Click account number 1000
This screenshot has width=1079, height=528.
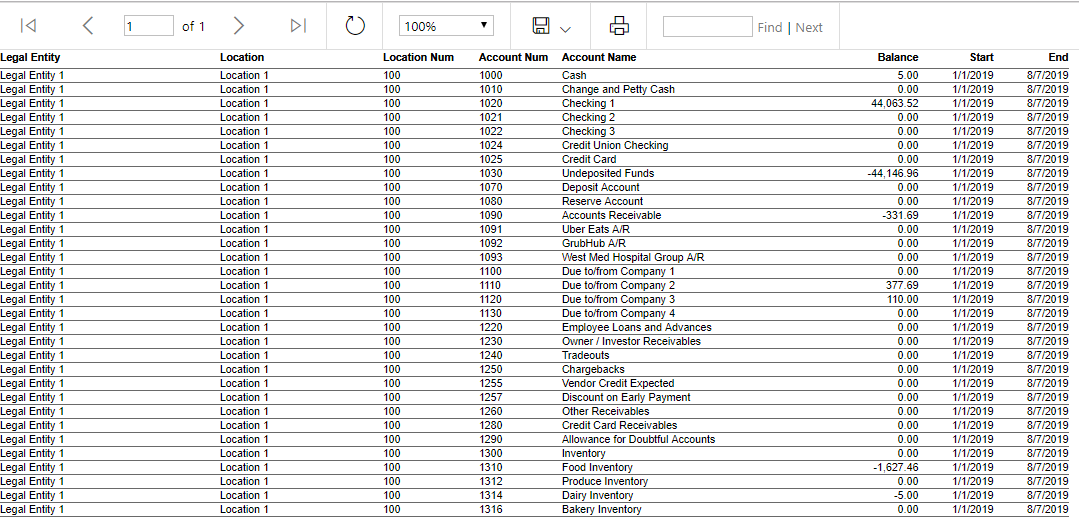coord(491,75)
